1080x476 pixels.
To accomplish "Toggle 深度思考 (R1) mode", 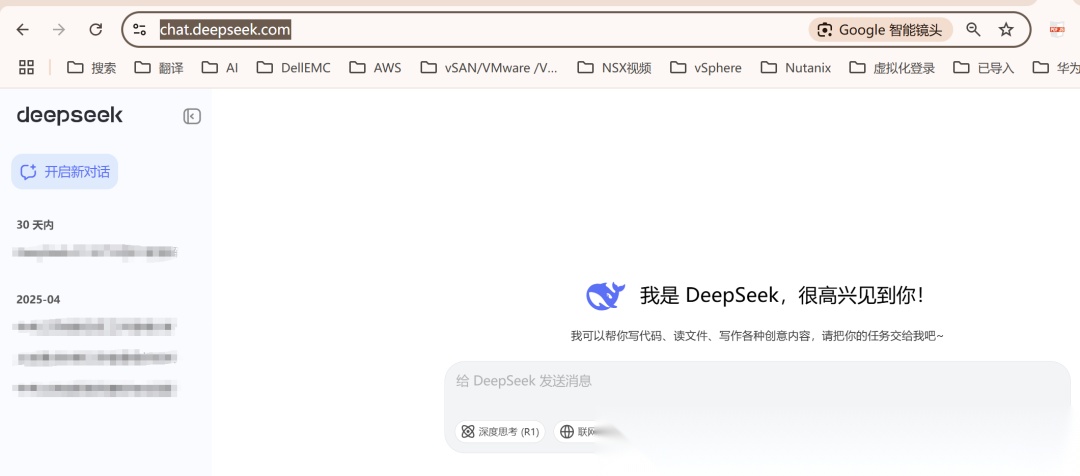I will [500, 432].
